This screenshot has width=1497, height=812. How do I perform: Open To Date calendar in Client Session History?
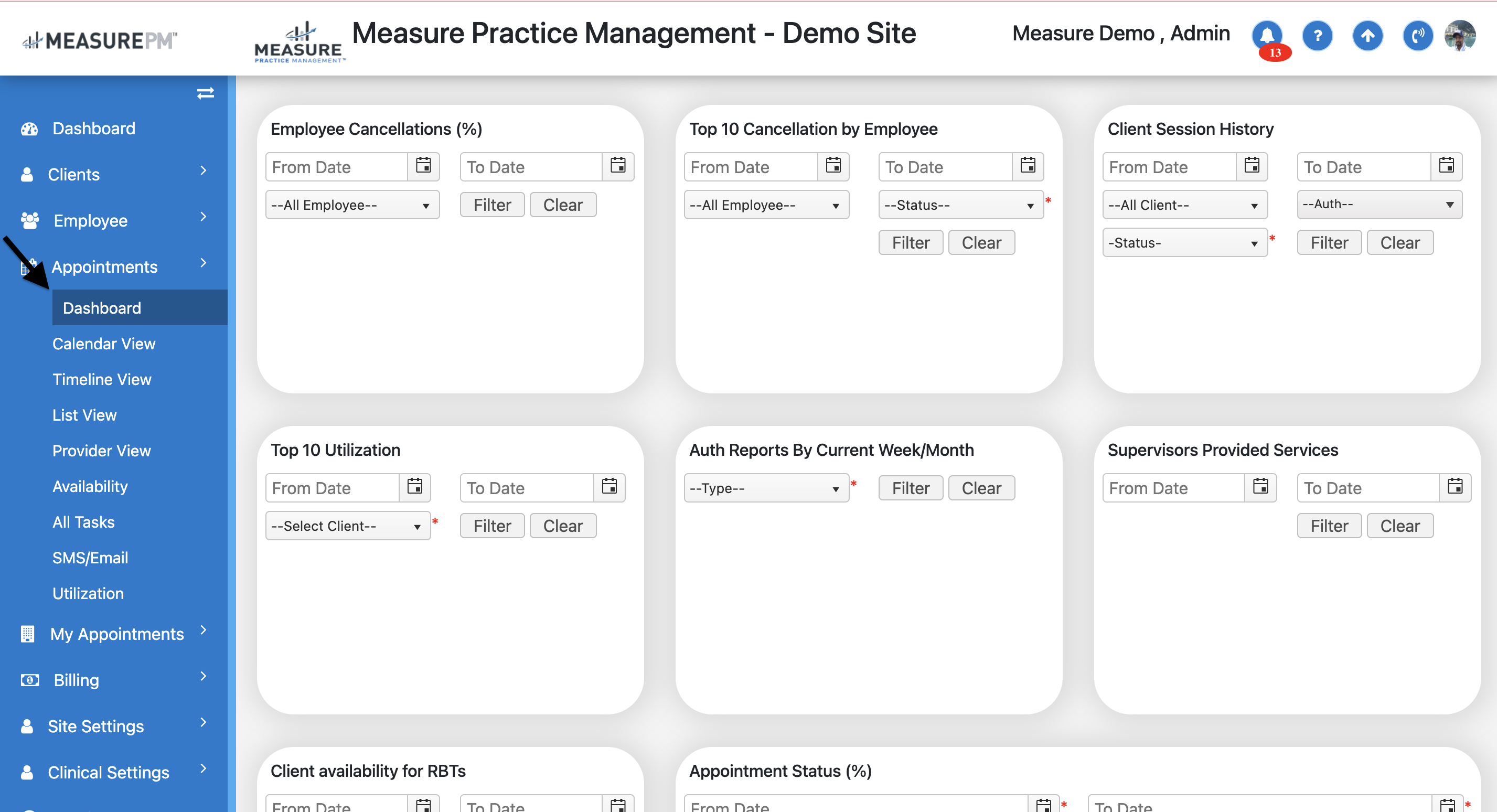tap(1446, 166)
